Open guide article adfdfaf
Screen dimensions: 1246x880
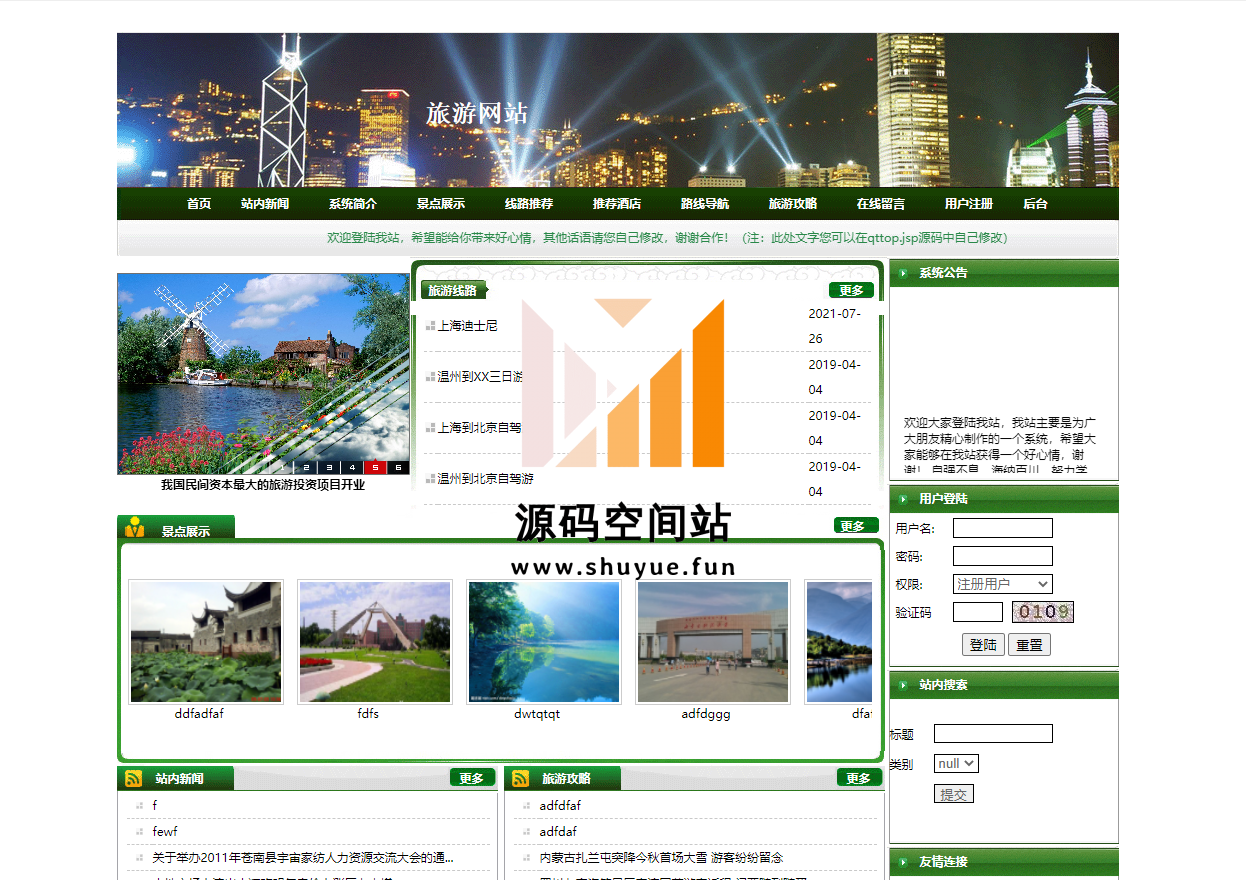[560, 806]
